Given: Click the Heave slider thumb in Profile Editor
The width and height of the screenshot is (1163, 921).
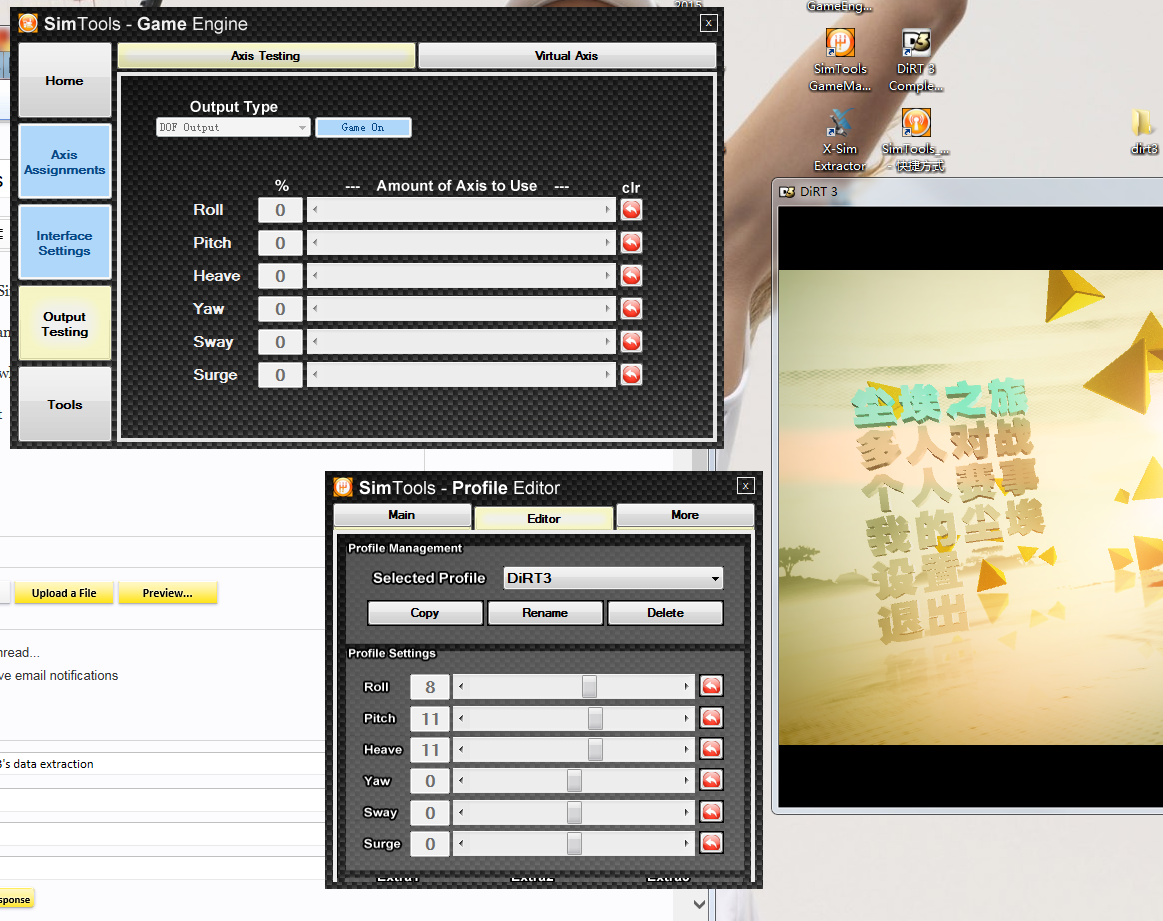Looking at the screenshot, I should point(596,750).
